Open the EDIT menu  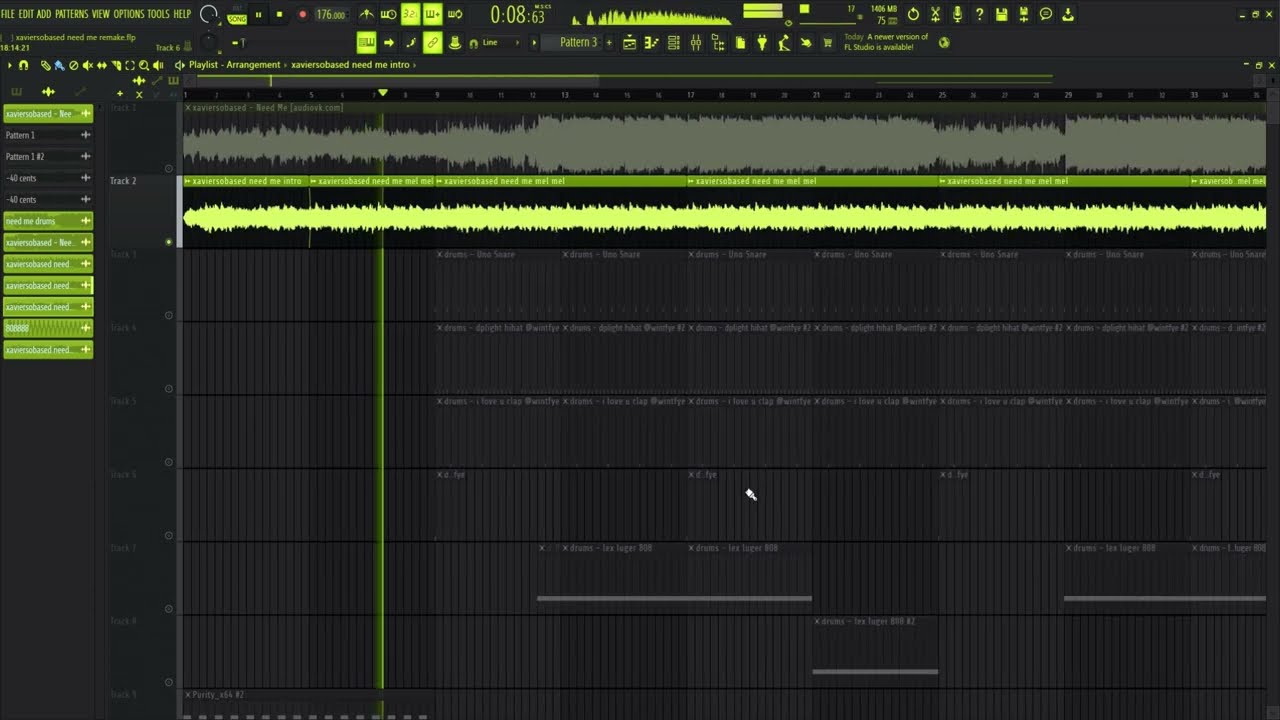click(x=26, y=14)
